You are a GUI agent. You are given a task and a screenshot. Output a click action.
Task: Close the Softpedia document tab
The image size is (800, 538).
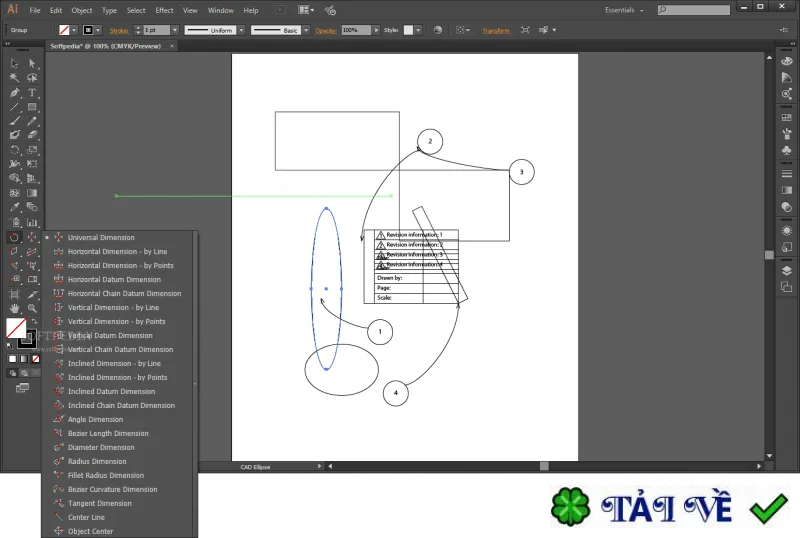coord(172,46)
